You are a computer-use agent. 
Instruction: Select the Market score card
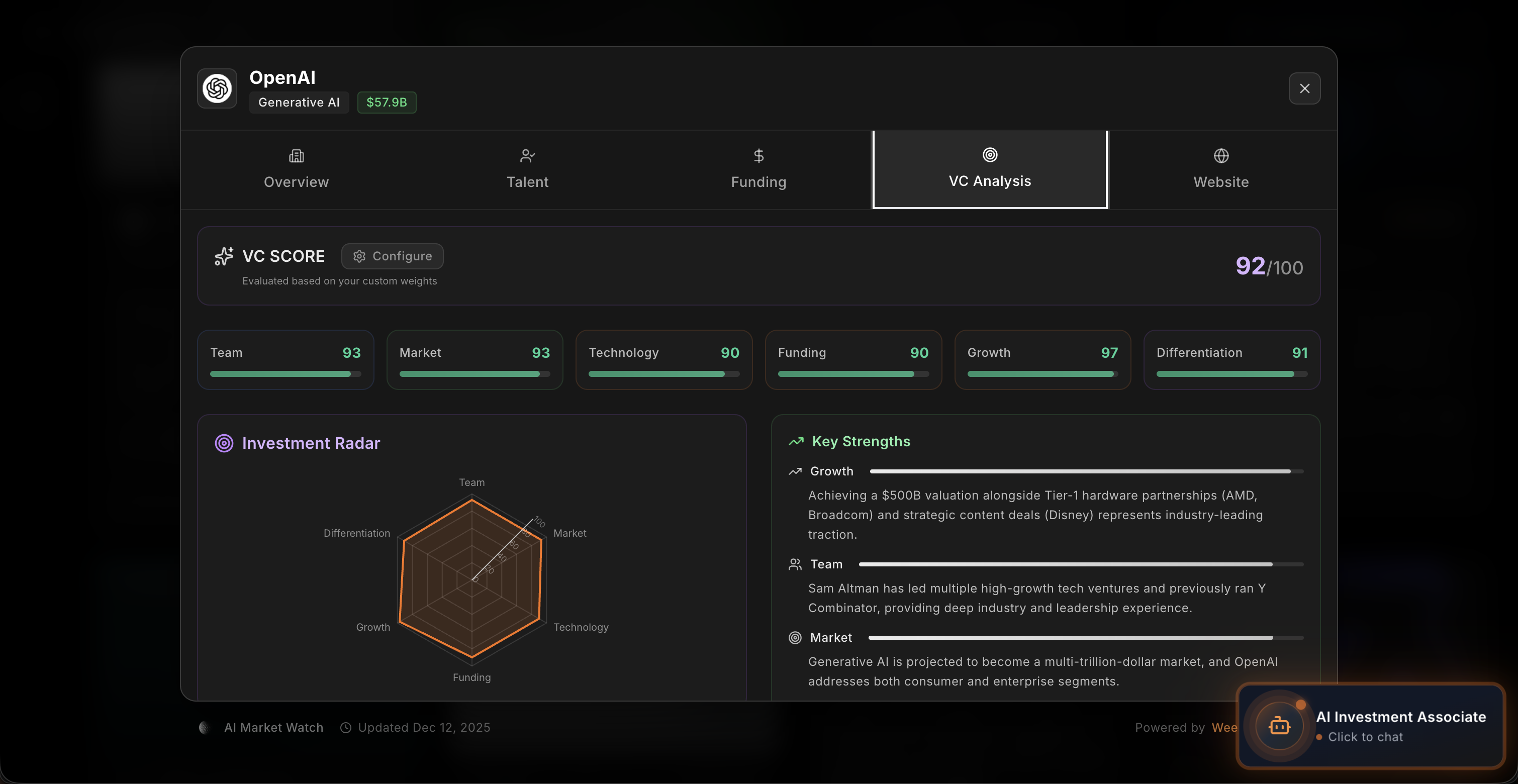475,360
